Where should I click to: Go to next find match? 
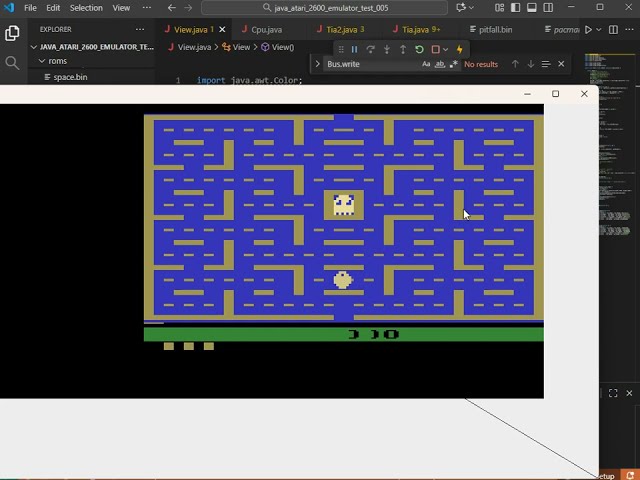531,64
